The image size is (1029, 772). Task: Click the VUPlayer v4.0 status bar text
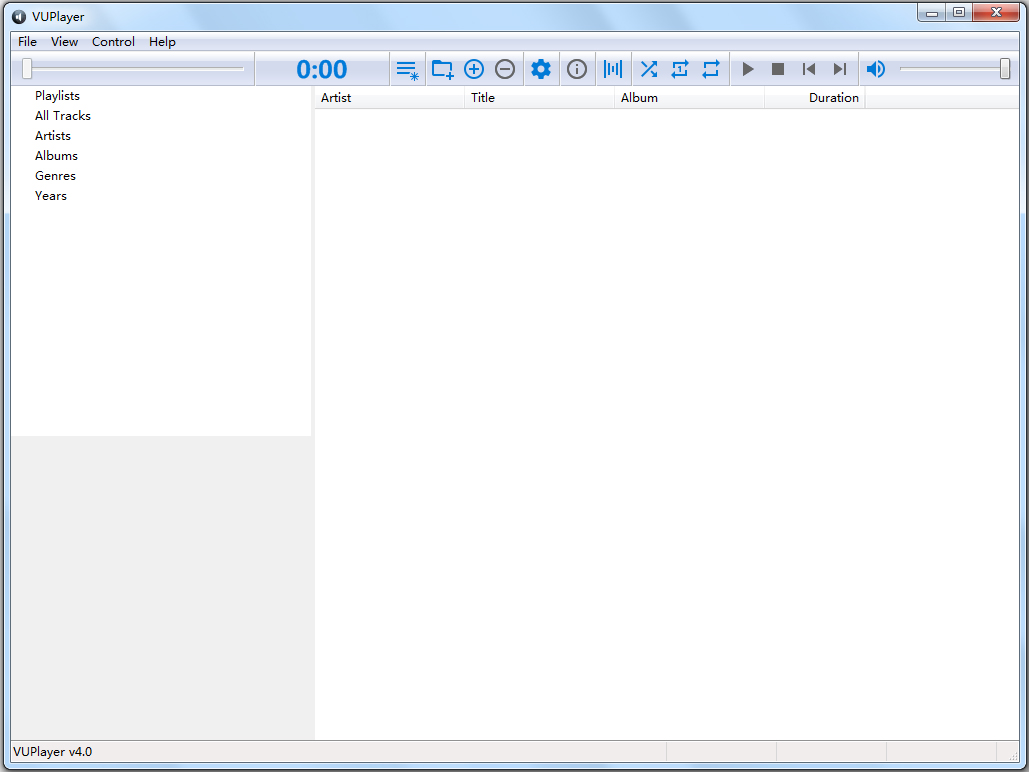pyautogui.click(x=52, y=752)
